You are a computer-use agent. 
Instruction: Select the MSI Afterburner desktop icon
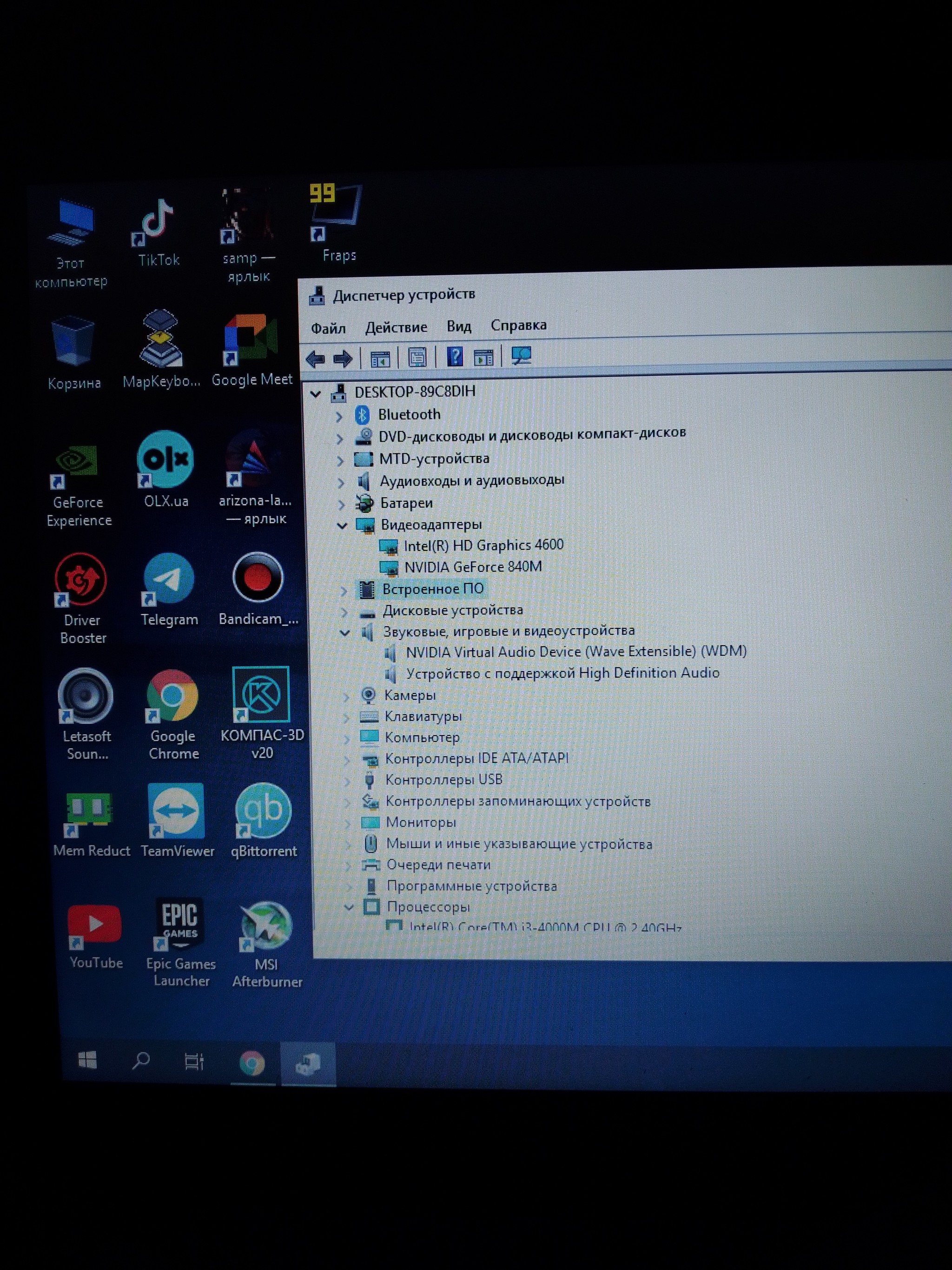266,944
